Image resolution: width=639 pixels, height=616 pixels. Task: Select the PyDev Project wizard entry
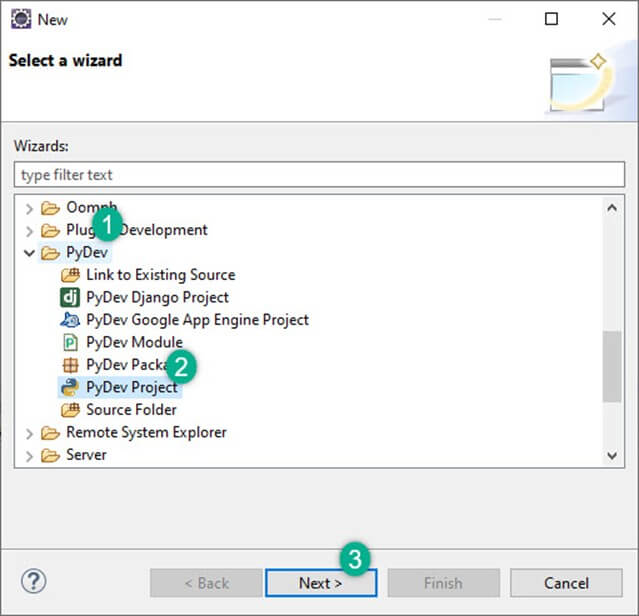[x=131, y=387]
